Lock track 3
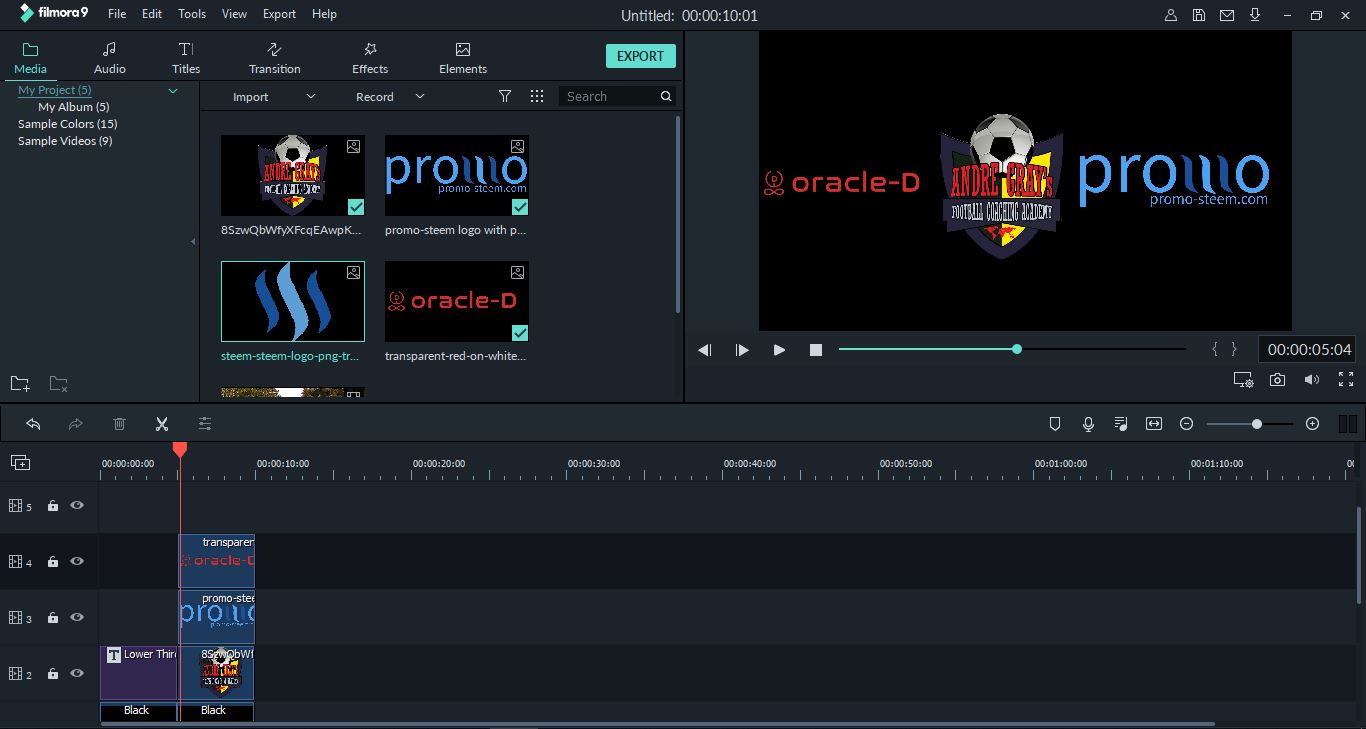 pyautogui.click(x=53, y=618)
